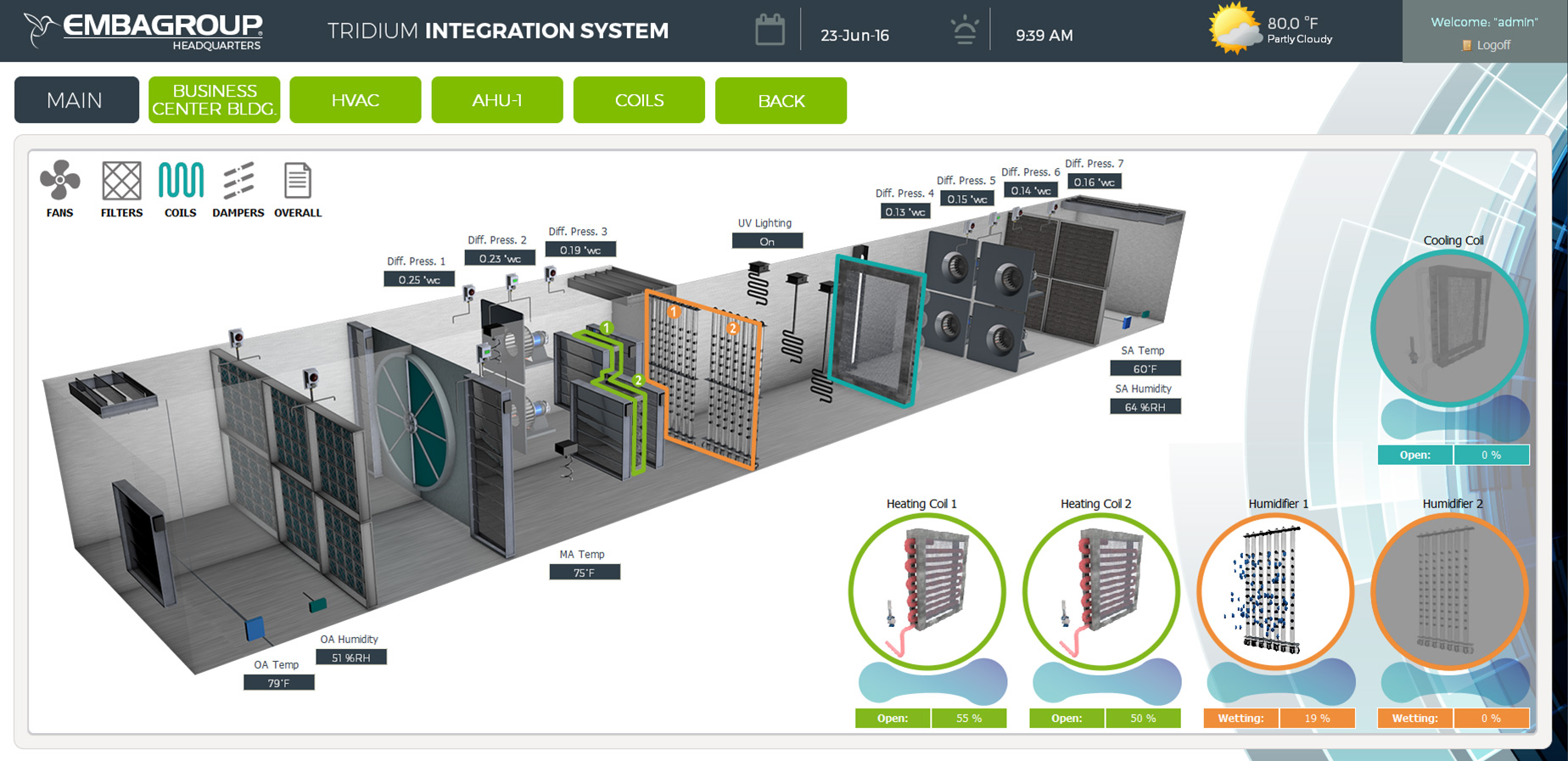Viewport: 1568px width, 761px height.
Task: Click the green OA Humidity sensor in diagram
Action: [x=317, y=604]
